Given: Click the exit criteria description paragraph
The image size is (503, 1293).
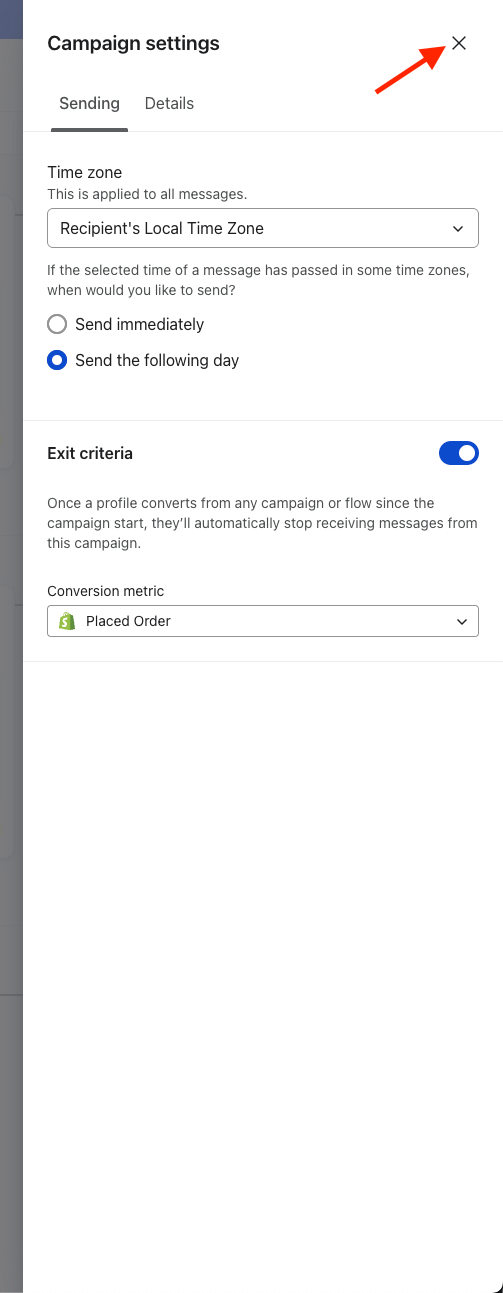Looking at the screenshot, I should pyautogui.click(x=262, y=523).
